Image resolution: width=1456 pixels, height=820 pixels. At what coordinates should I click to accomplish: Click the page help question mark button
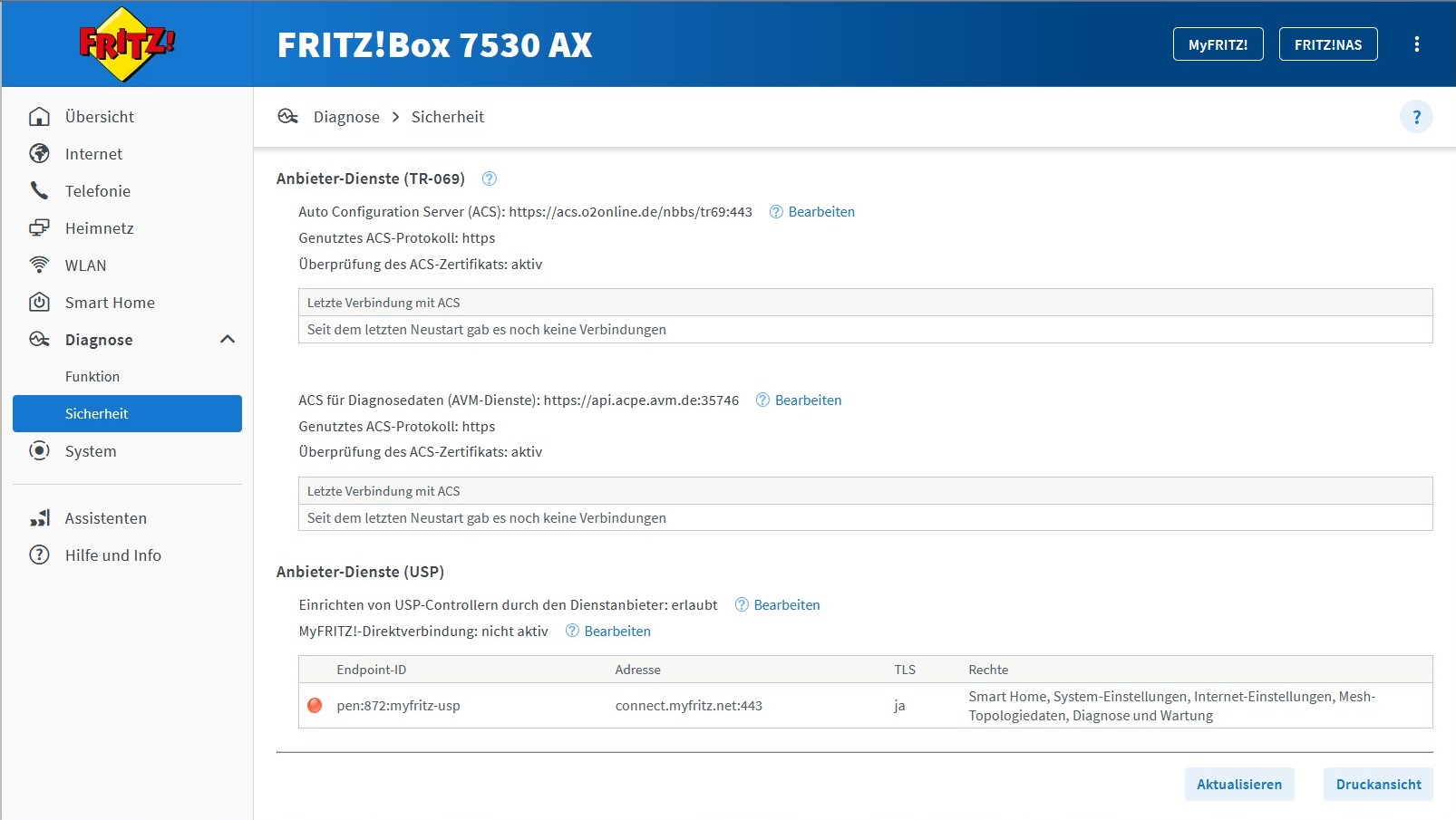(1416, 117)
